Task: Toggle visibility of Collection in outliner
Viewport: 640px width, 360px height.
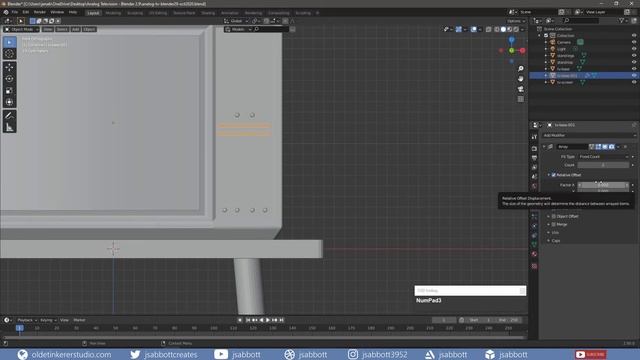Action: (634, 36)
